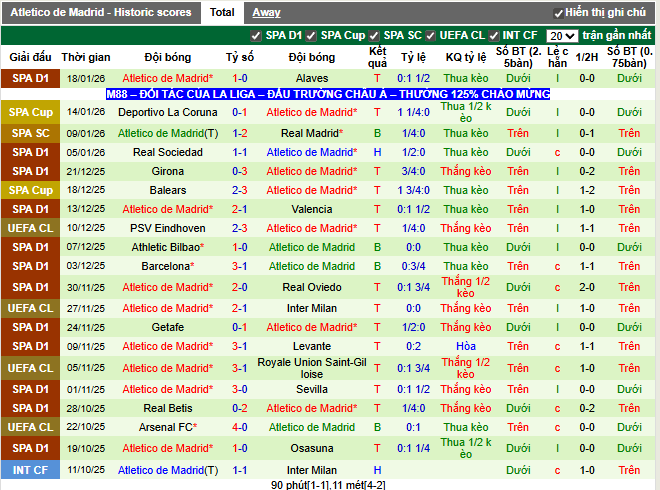The image size is (660, 490).
Task: Uncheck the UEFA CL filter checkbox
Action: 430,36
